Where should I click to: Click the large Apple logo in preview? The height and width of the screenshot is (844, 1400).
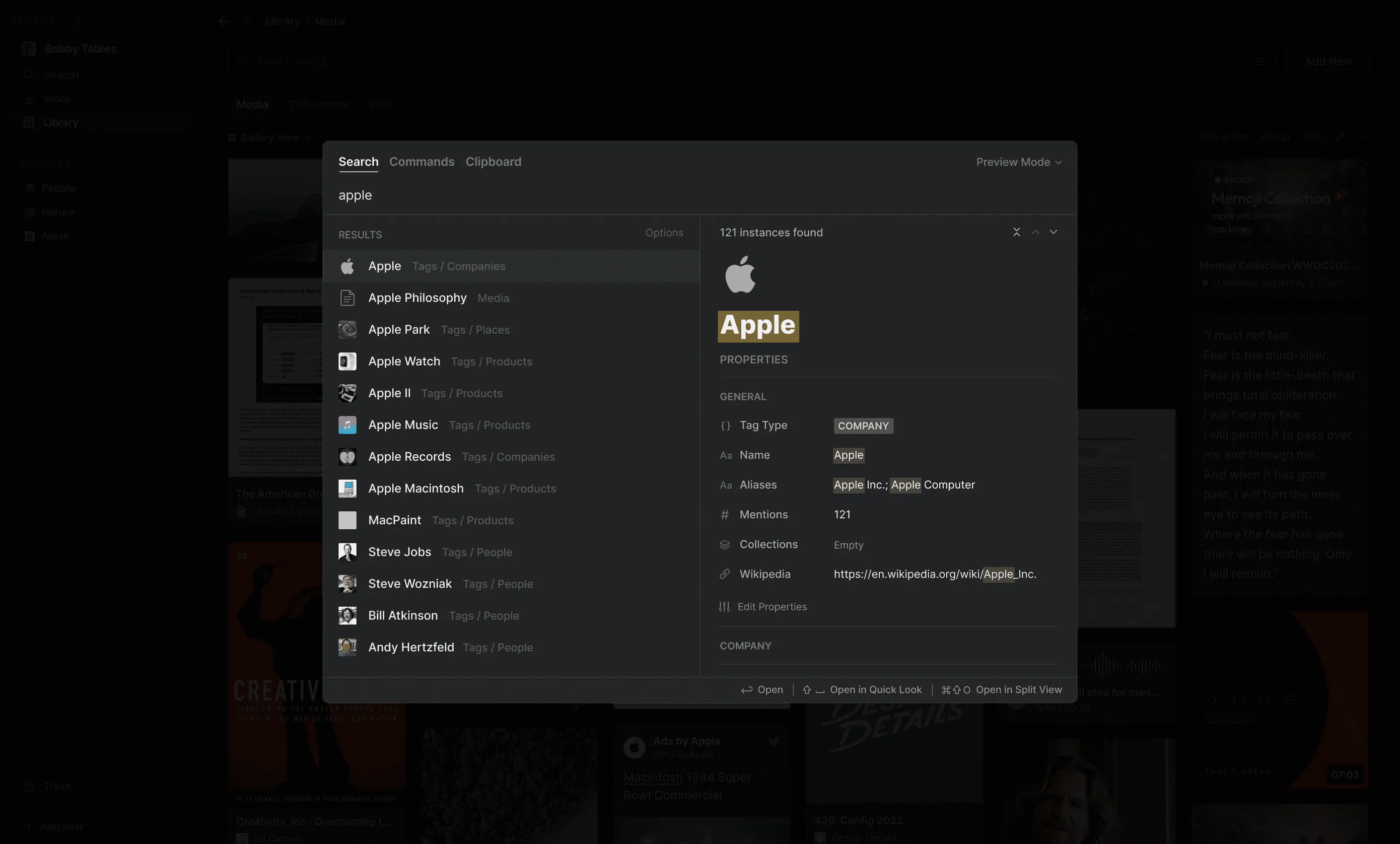coord(740,275)
